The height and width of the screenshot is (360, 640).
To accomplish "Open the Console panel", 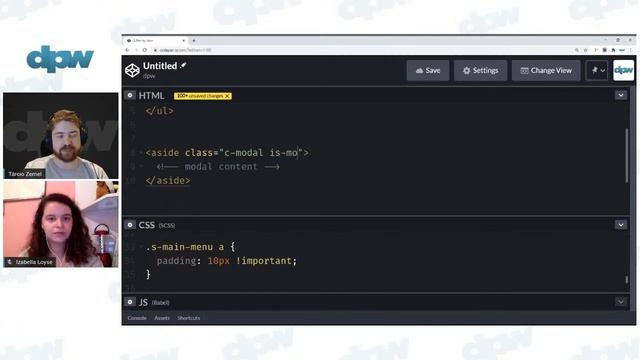I will (137, 318).
